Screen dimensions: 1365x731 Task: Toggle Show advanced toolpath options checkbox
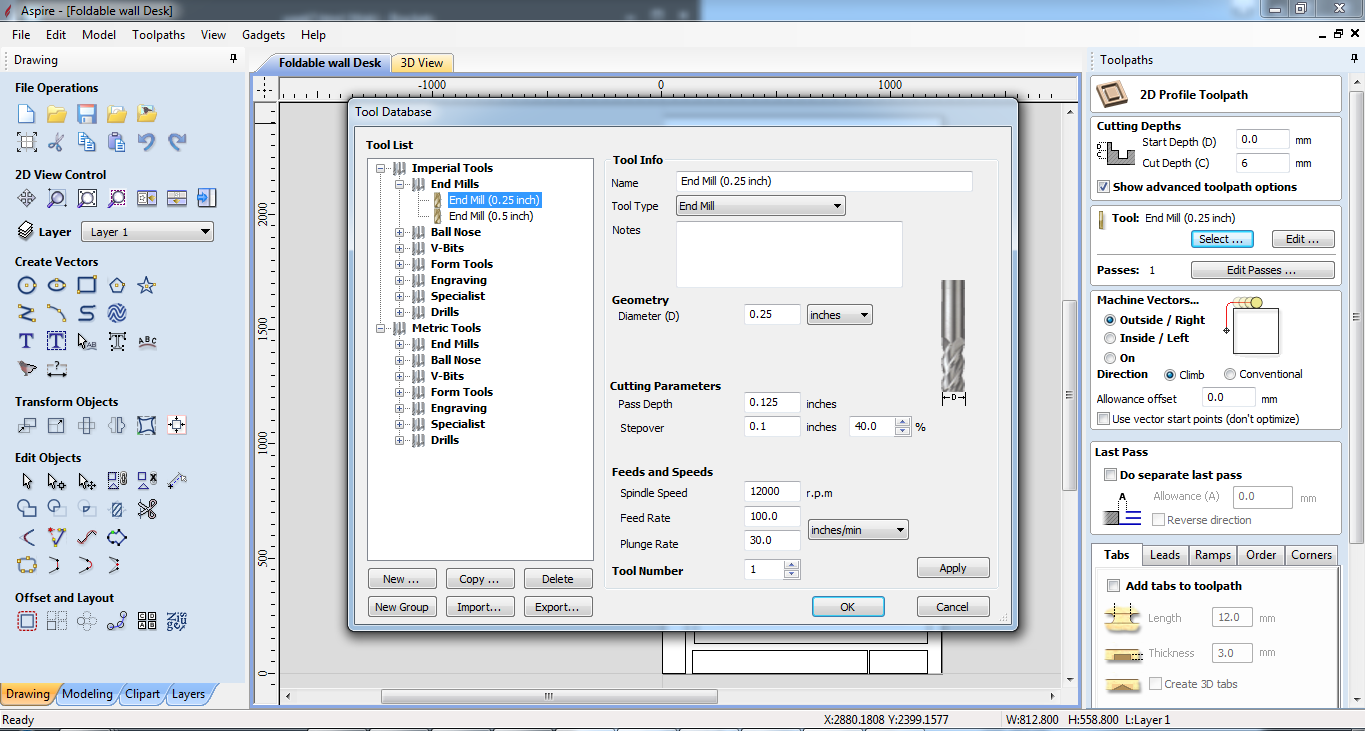click(x=1103, y=187)
